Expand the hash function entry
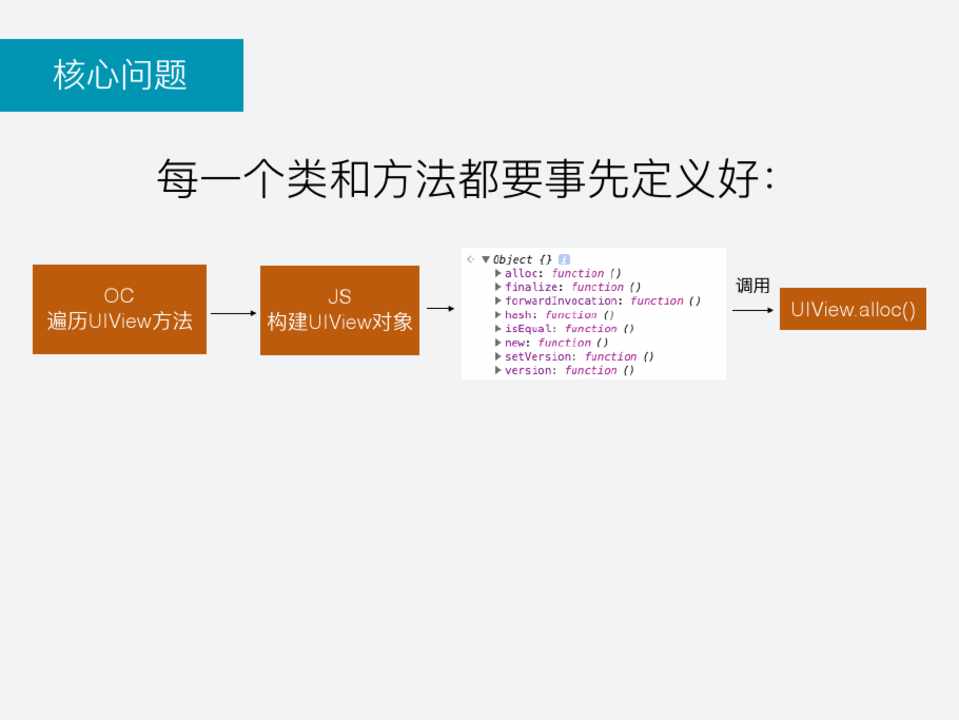Screen dimensions: 959x720 (498, 315)
